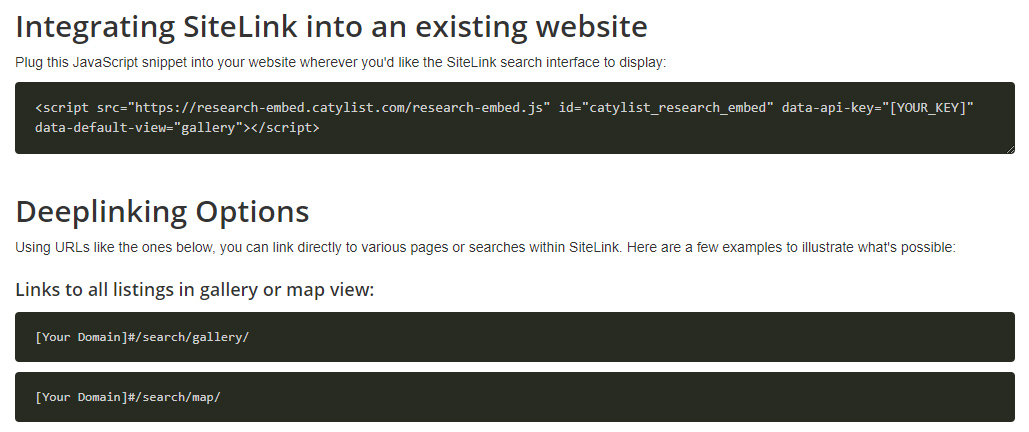Image resolution: width=1029 pixels, height=432 pixels.
Task: Click the Using URLs like the ones below paragraph
Action: click(x=486, y=248)
